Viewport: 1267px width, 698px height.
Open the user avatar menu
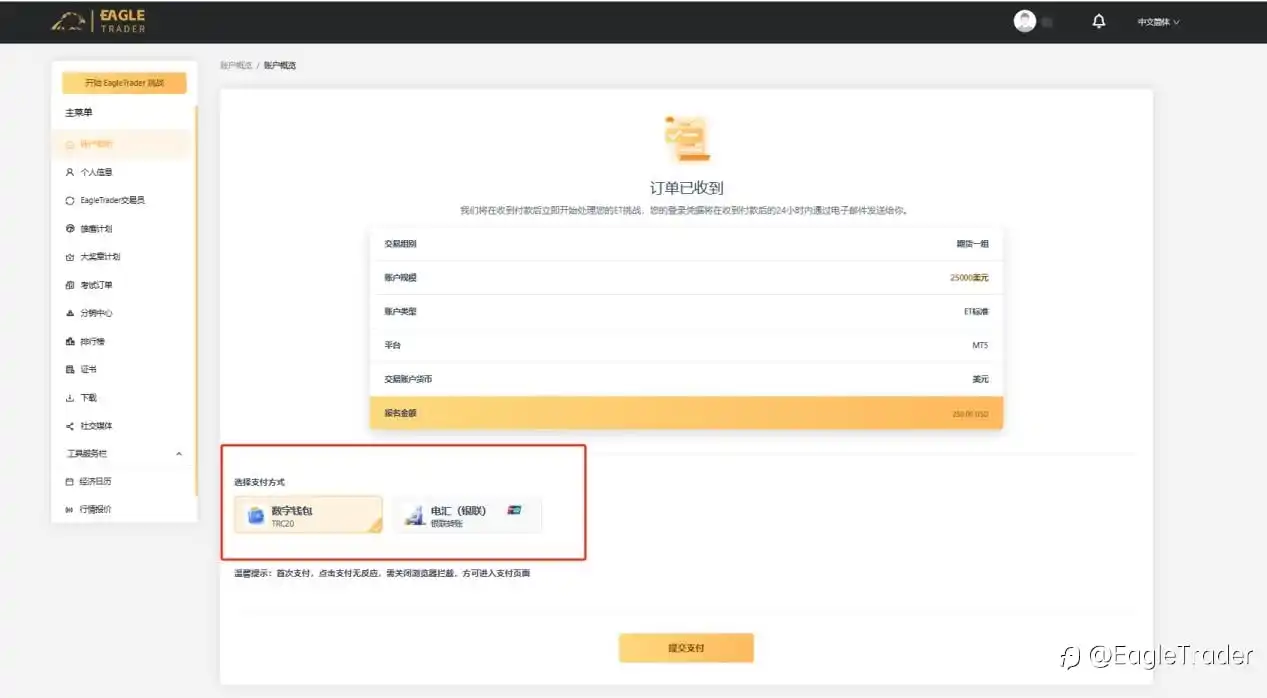(x=1025, y=21)
